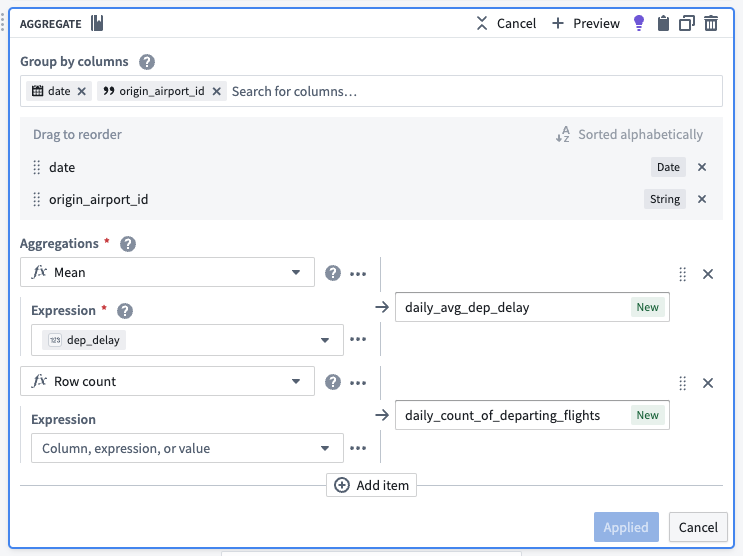
Task: Open help for the Mean Expression label
Action: coord(125,311)
